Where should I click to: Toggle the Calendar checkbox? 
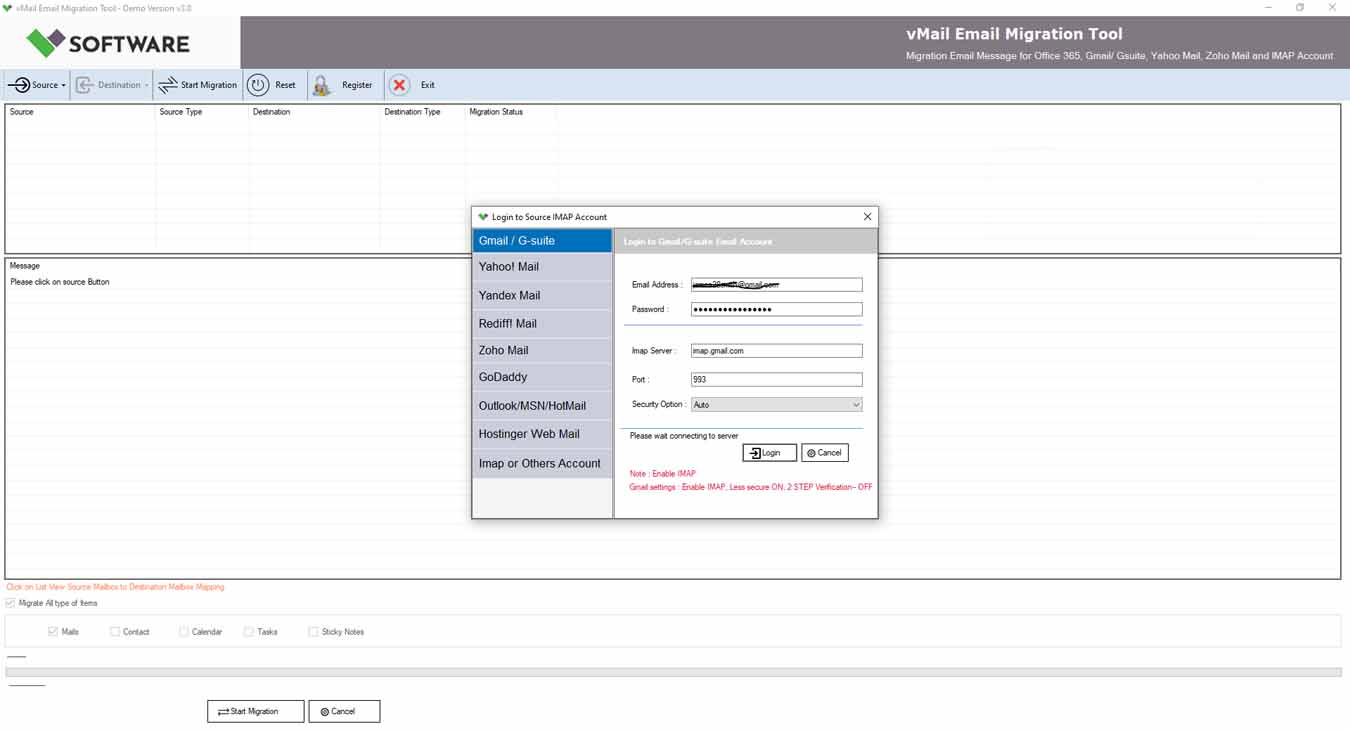184,632
